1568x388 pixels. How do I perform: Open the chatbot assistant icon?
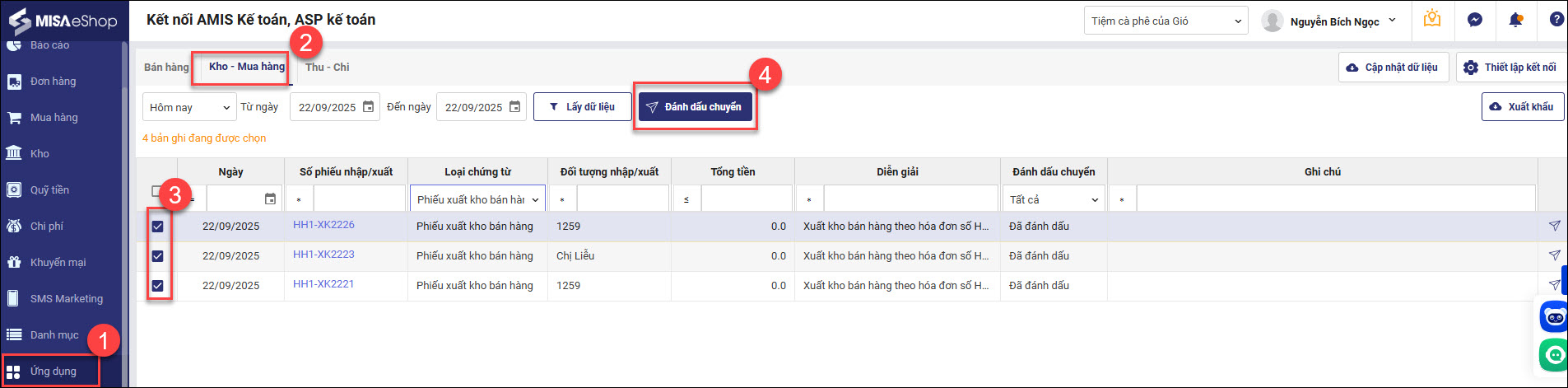(1554, 316)
